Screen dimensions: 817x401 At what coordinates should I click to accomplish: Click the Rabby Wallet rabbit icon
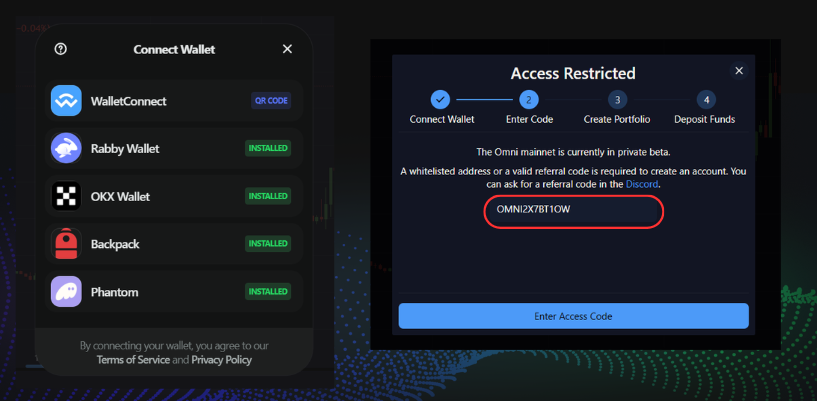[x=66, y=148]
